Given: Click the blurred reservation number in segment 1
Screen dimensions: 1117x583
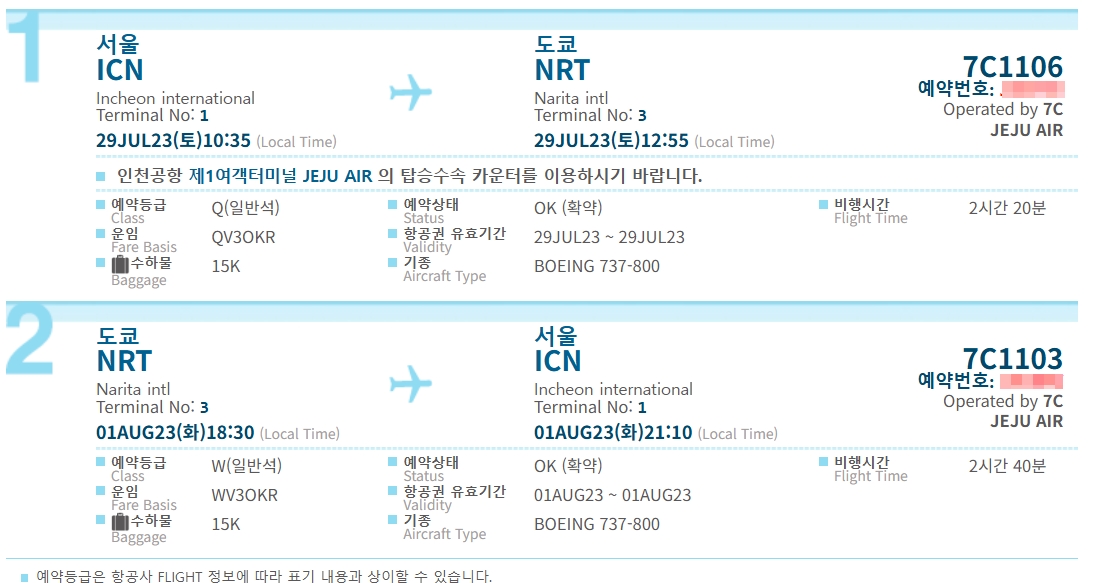Looking at the screenshot, I should point(1032,89).
